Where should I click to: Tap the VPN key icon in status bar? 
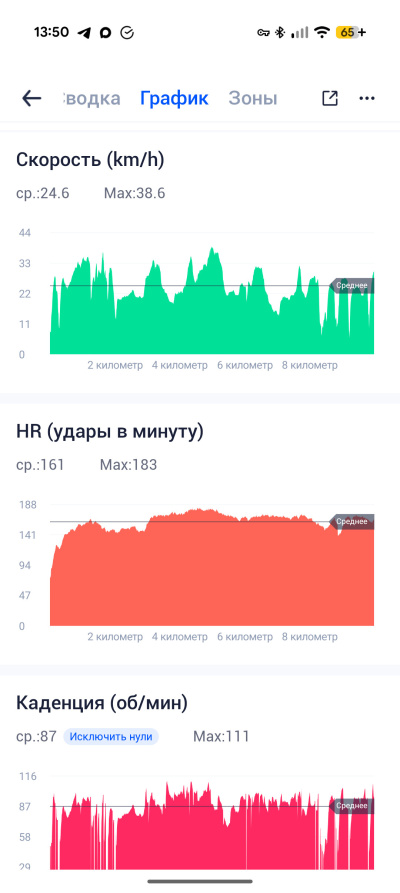click(263, 32)
